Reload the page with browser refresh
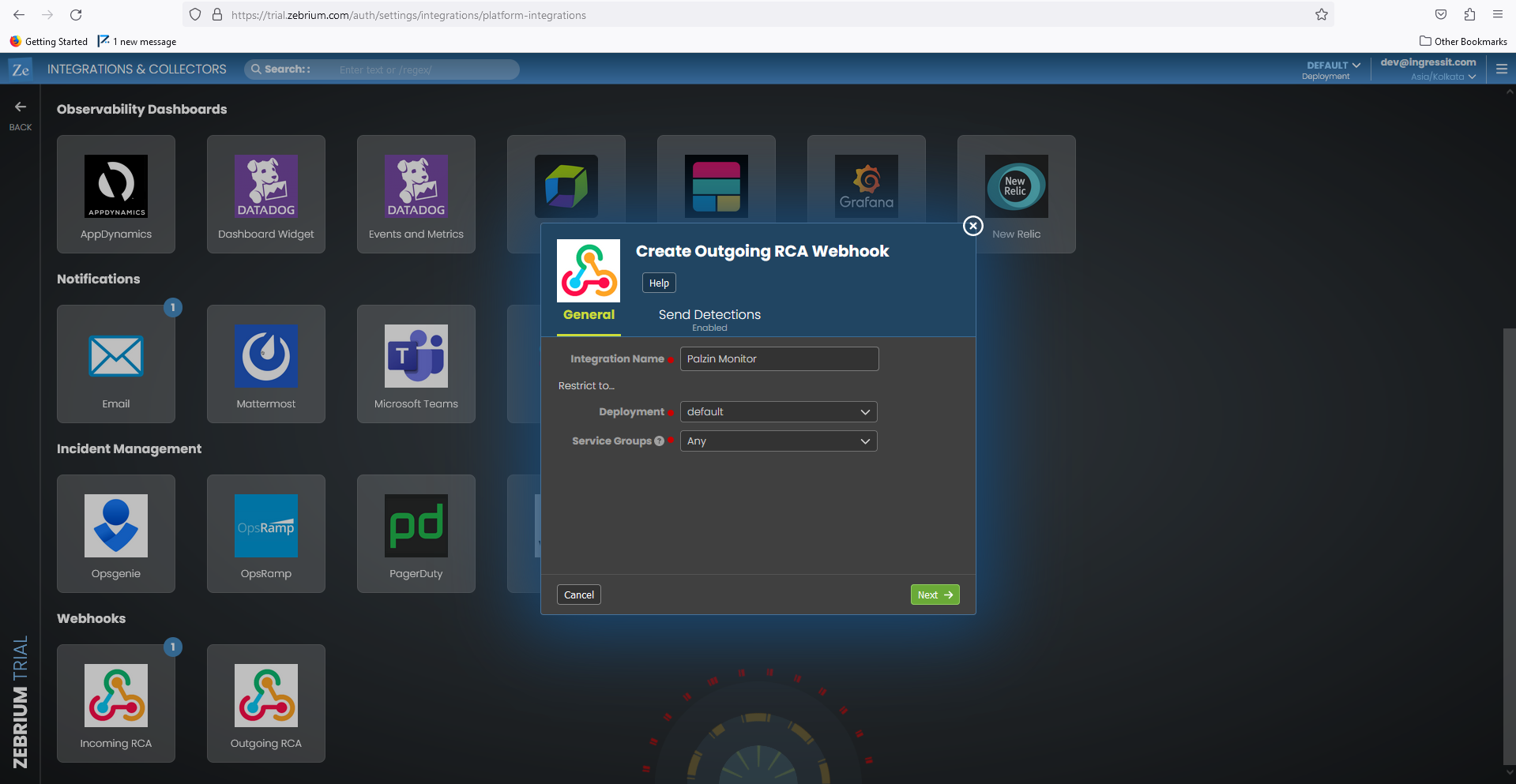This screenshot has width=1516, height=784. [76, 14]
